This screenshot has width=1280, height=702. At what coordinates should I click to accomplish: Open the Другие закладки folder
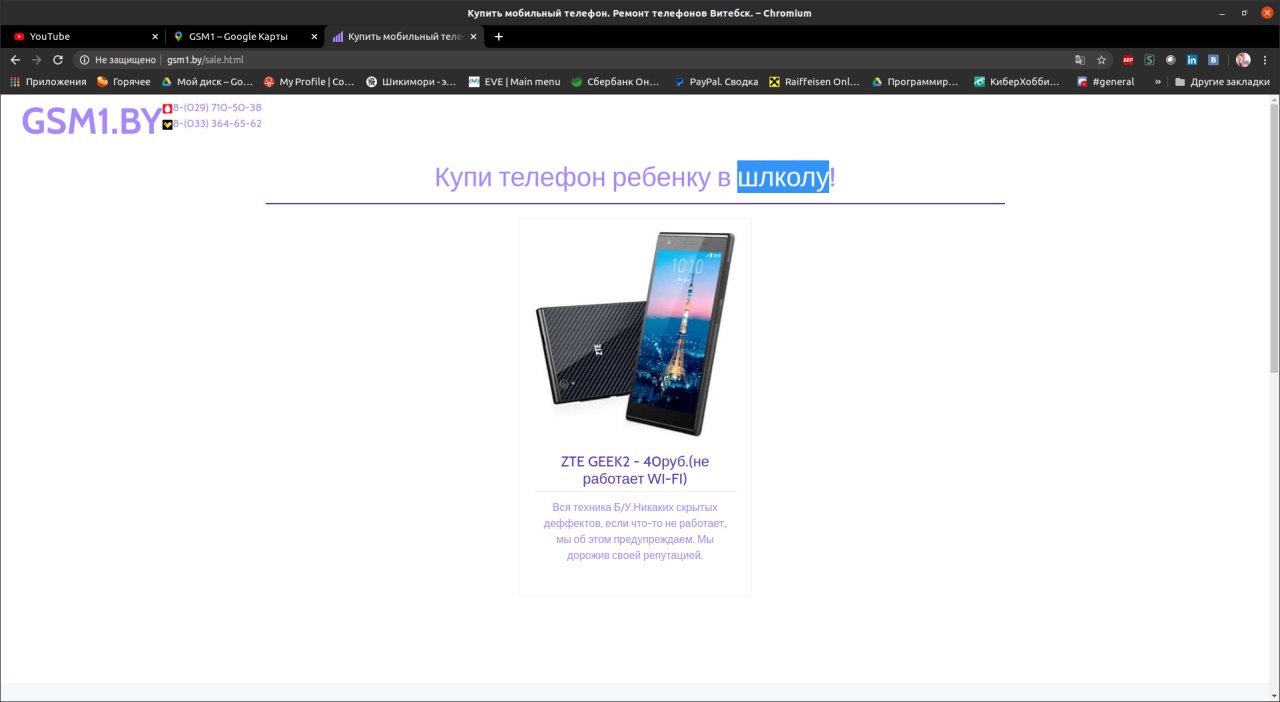(1222, 82)
